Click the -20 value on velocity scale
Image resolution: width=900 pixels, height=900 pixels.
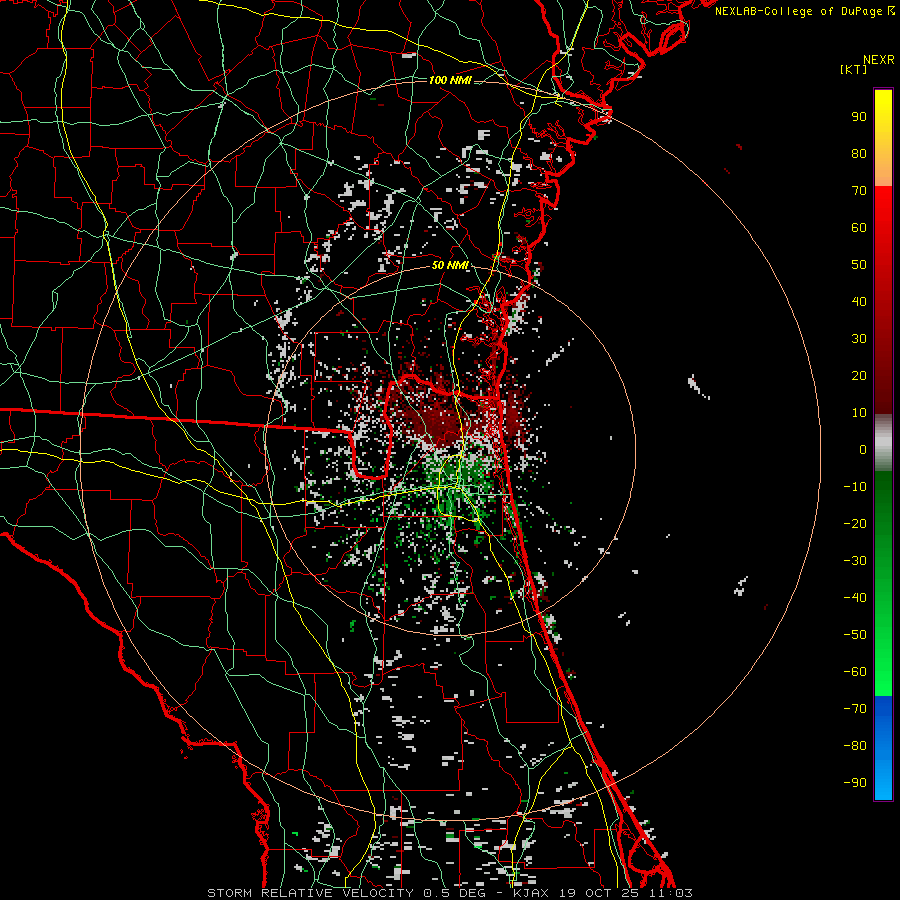pos(855,523)
